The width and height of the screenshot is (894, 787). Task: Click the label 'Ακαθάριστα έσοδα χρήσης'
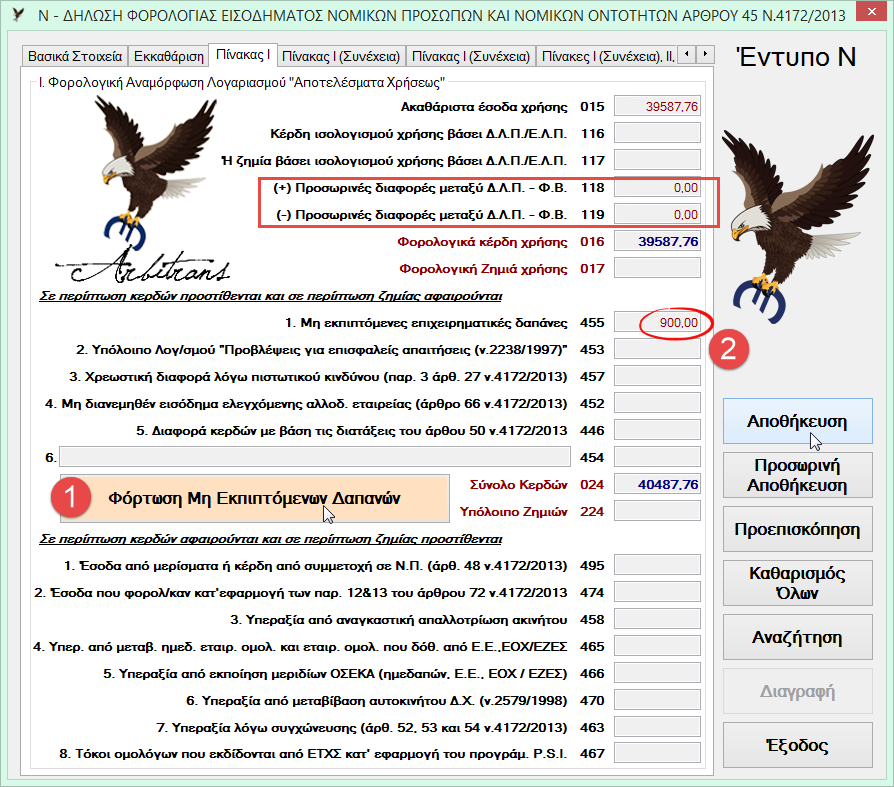484,107
